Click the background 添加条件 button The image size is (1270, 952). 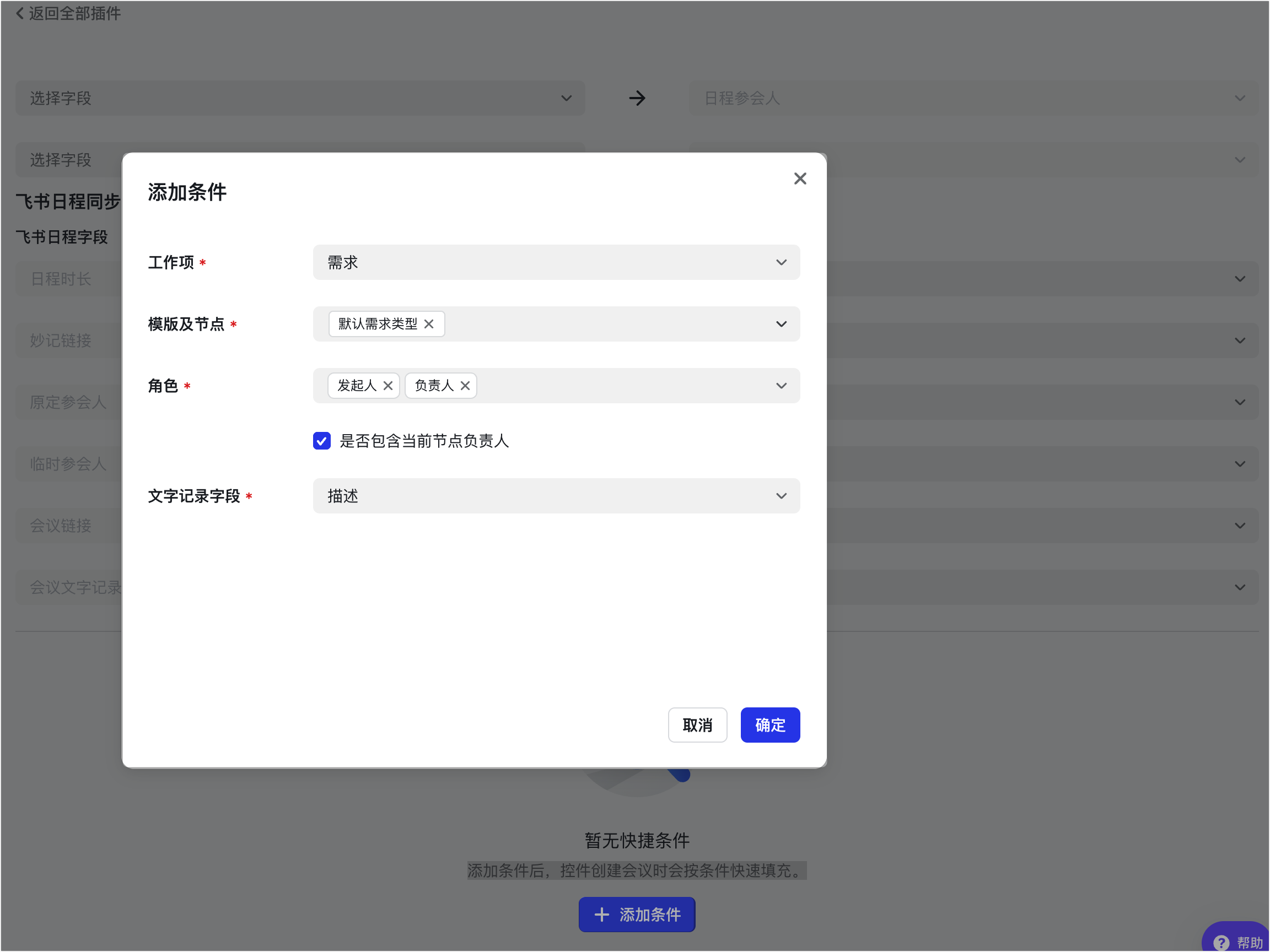click(x=637, y=915)
